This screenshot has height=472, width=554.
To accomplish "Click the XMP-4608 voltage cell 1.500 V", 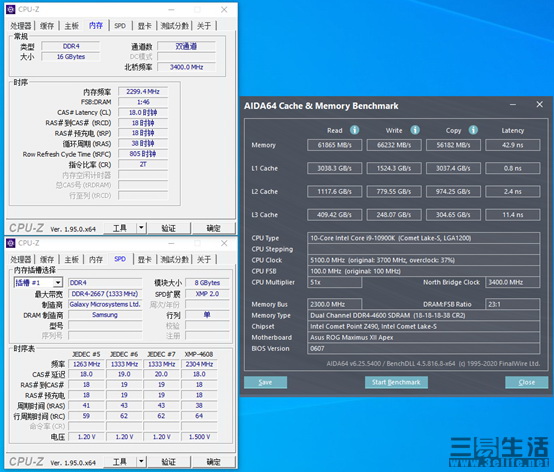I will click(199, 437).
